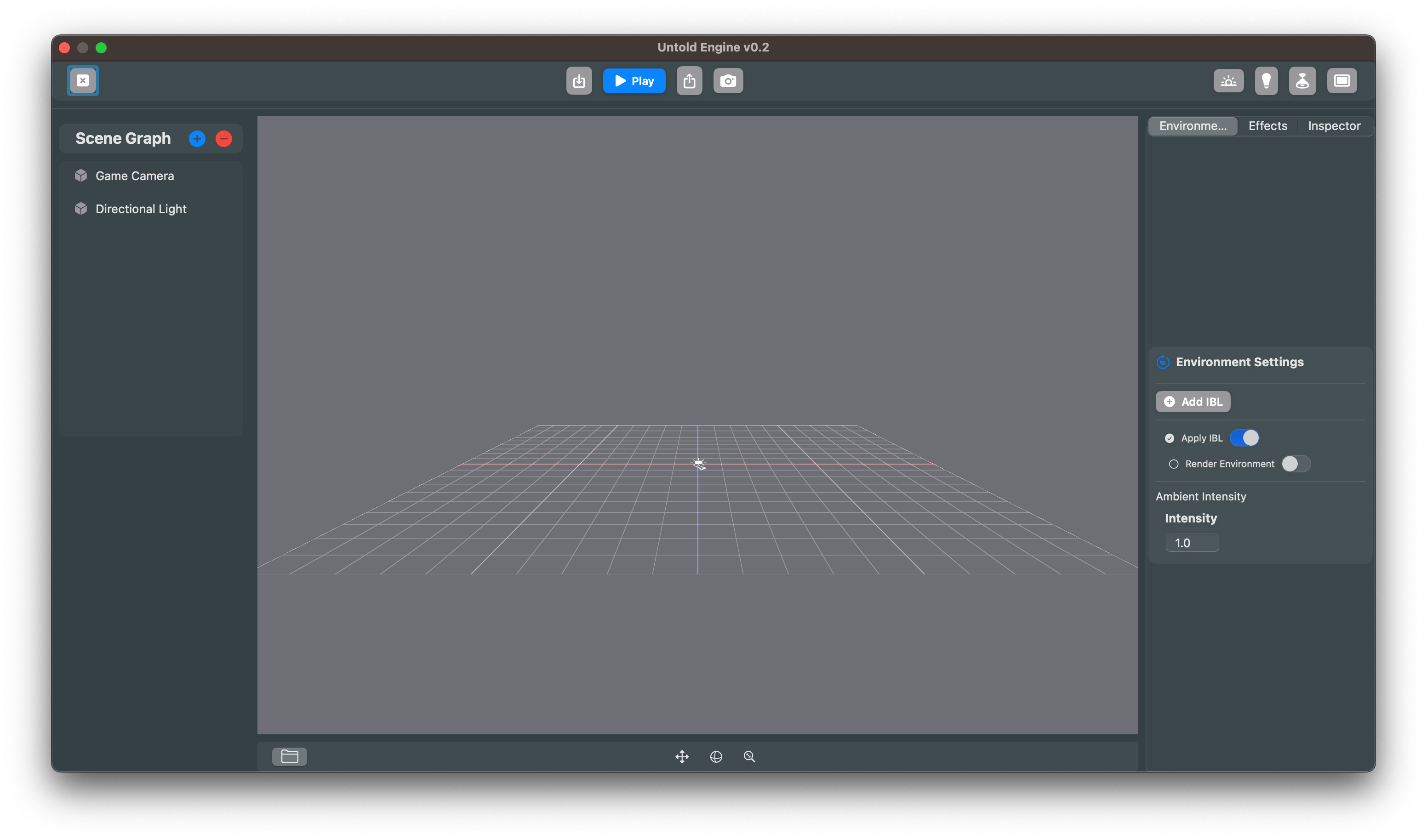Edit the Intensity value field
This screenshot has height=840, width=1427.
pyautogui.click(x=1192, y=542)
